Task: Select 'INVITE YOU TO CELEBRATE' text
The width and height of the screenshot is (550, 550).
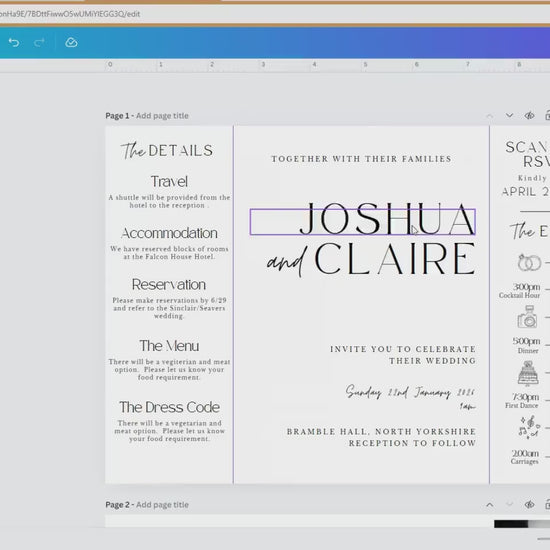Action: [403, 349]
